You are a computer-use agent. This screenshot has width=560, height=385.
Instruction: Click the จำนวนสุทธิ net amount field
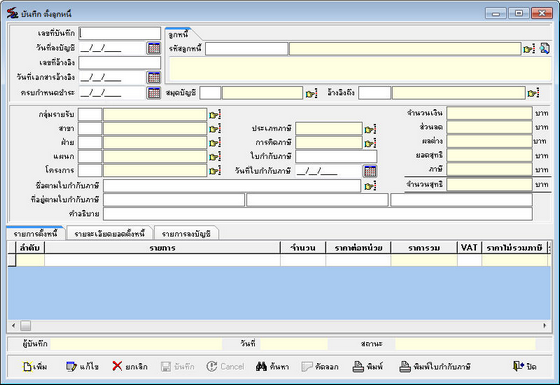489,184
